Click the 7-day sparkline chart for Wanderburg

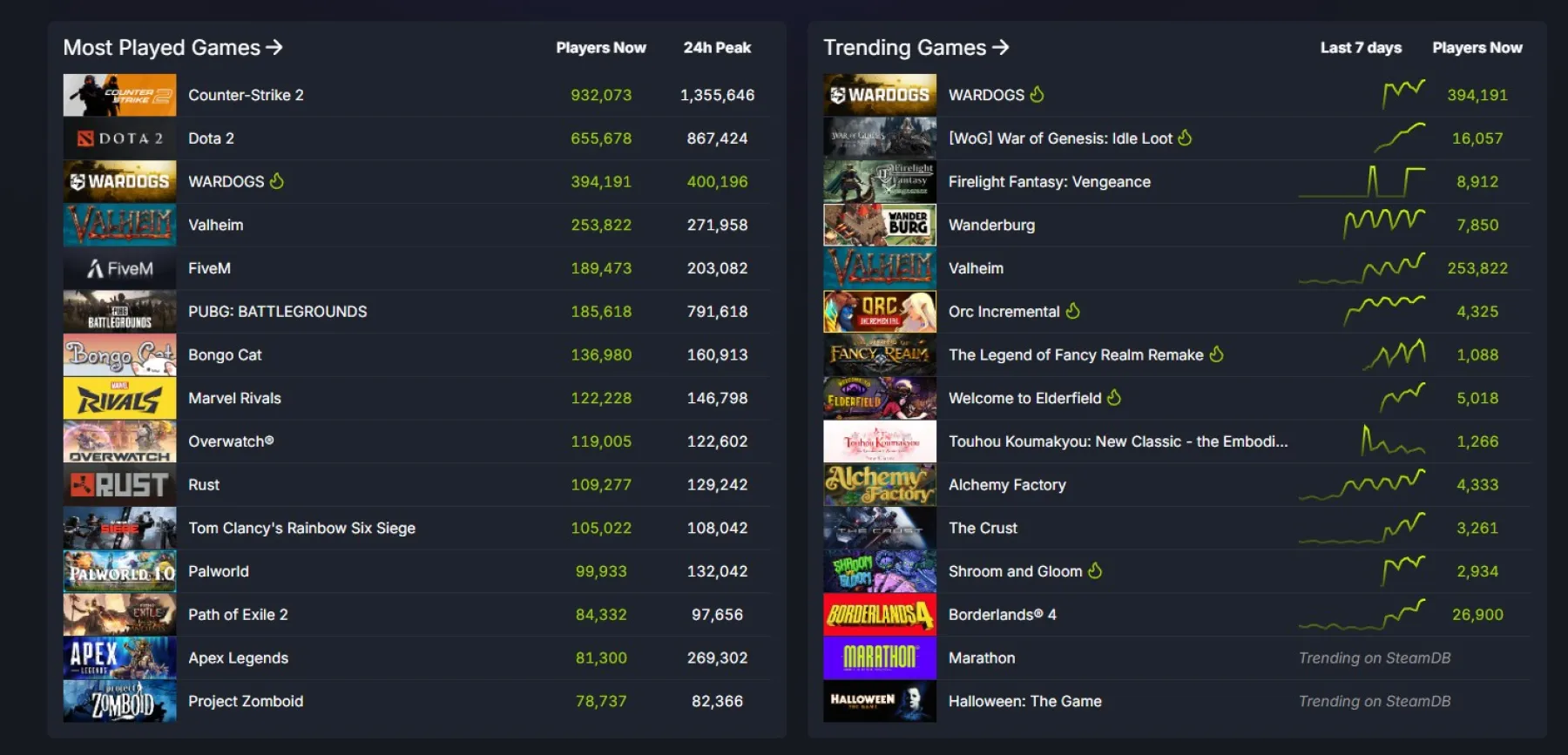point(1384,224)
